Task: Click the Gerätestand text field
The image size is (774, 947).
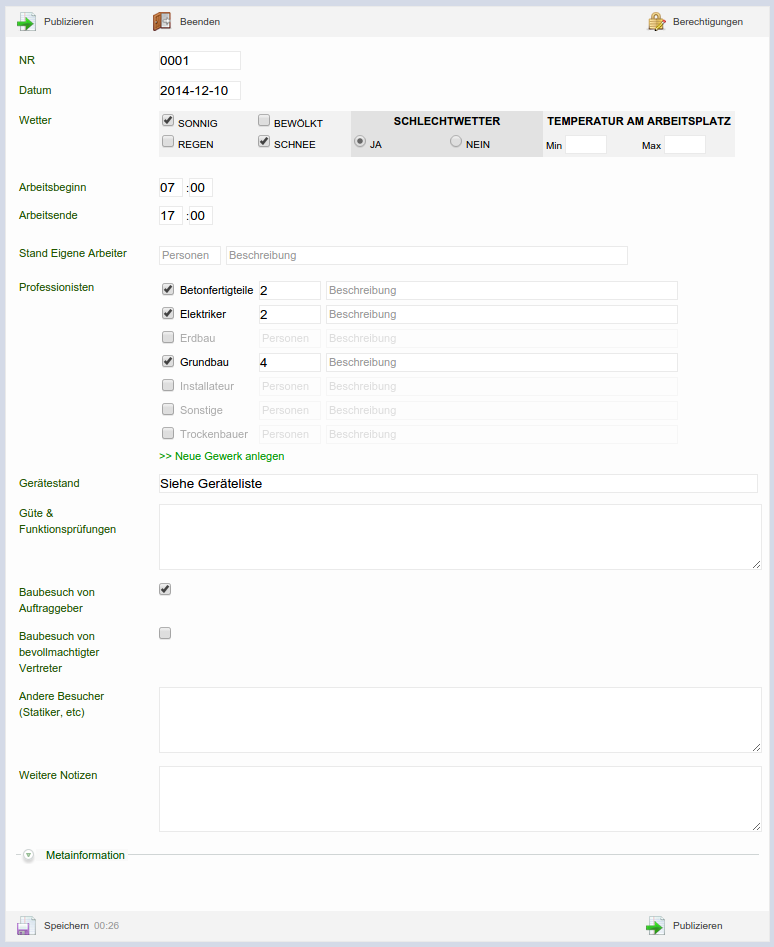Action: [458, 484]
